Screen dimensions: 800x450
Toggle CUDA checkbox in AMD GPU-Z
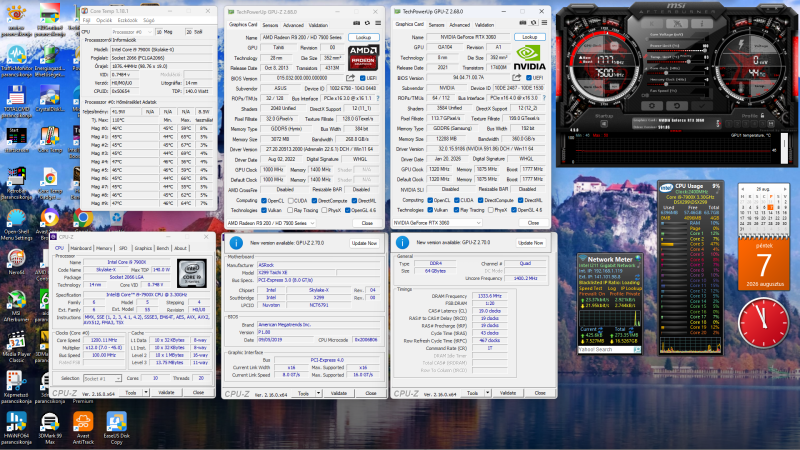[291, 201]
